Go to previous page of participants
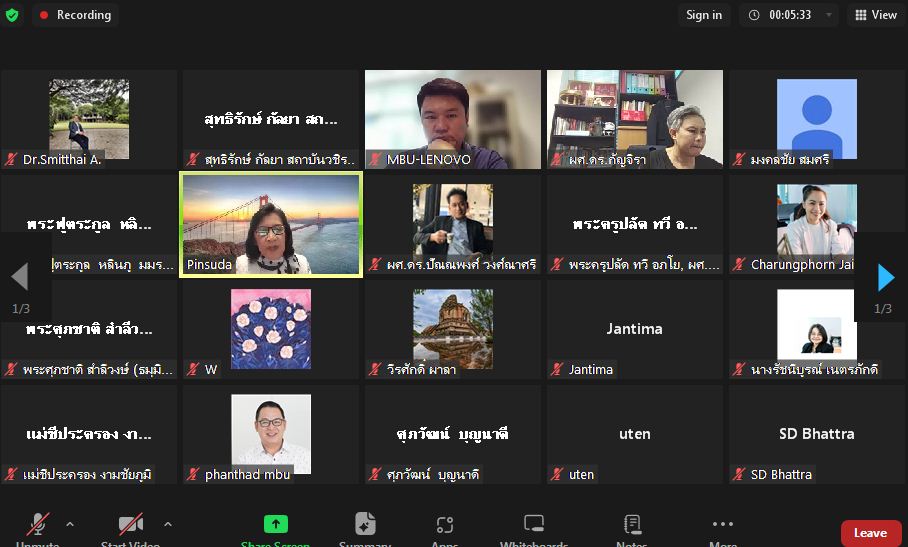908x547 pixels. coord(20,277)
